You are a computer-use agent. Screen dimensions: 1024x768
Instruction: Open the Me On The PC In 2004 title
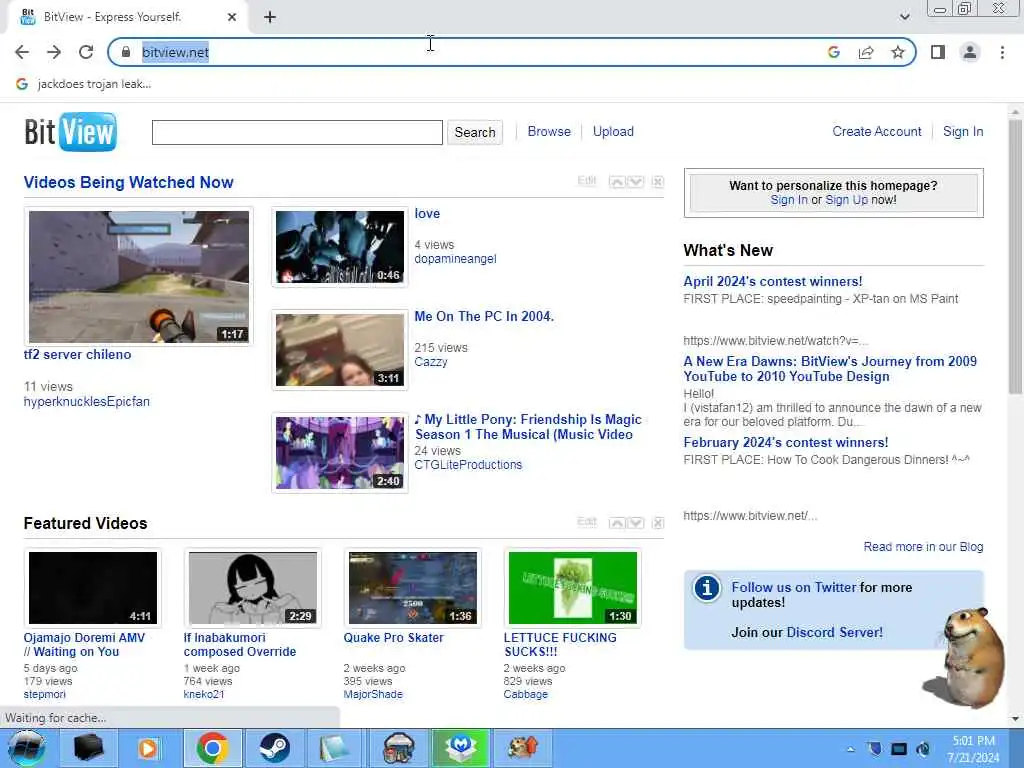point(484,316)
